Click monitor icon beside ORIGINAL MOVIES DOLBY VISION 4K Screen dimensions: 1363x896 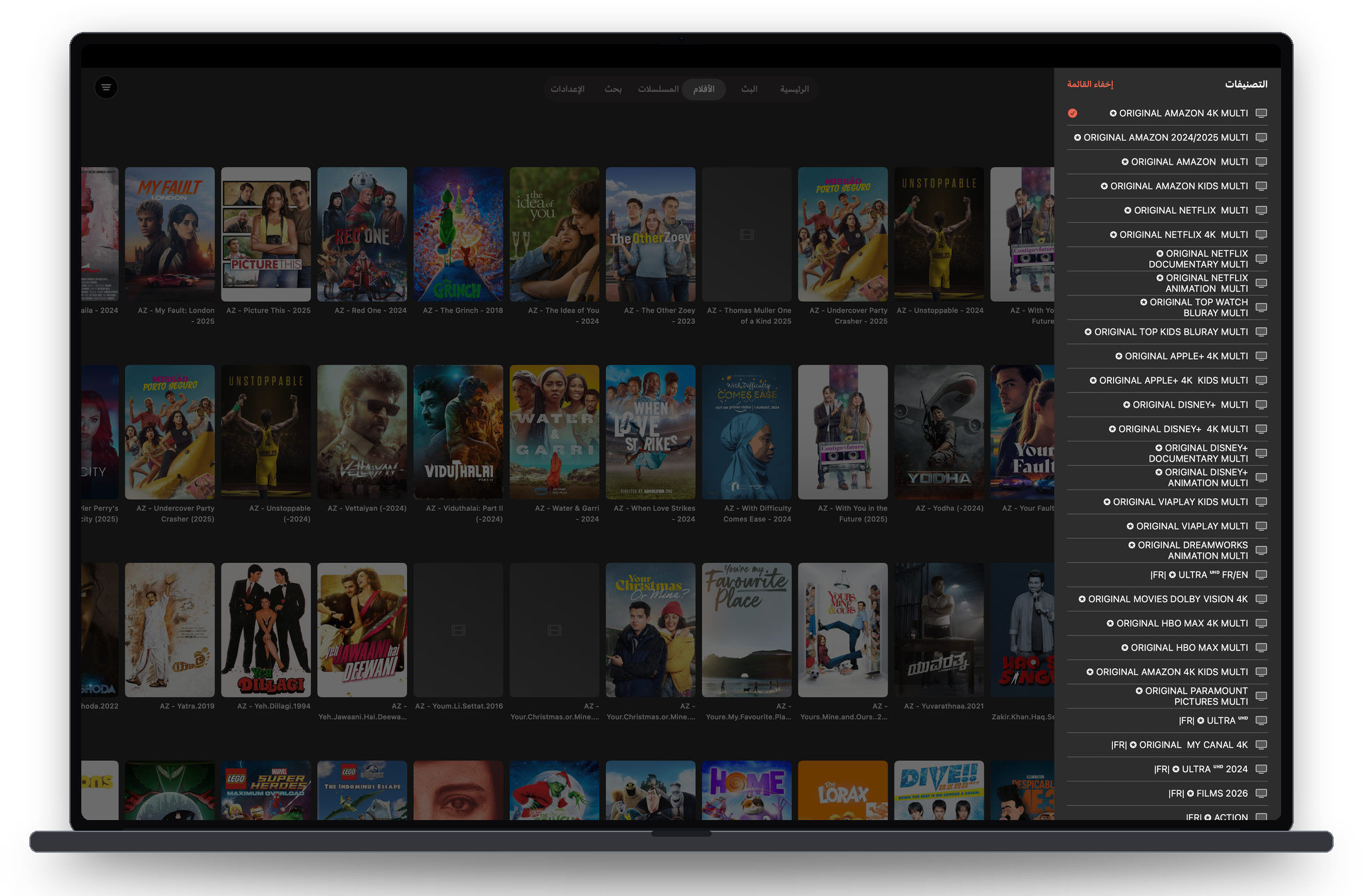pos(1261,599)
